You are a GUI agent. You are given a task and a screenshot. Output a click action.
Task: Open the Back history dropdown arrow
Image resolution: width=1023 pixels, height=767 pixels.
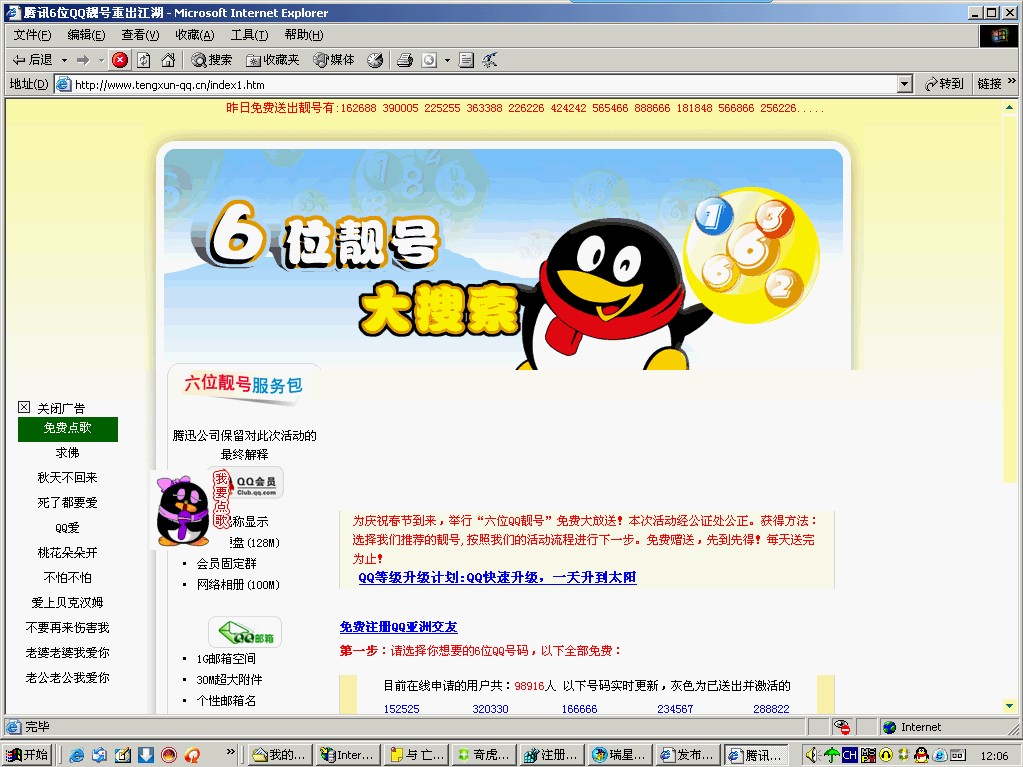tap(64, 60)
